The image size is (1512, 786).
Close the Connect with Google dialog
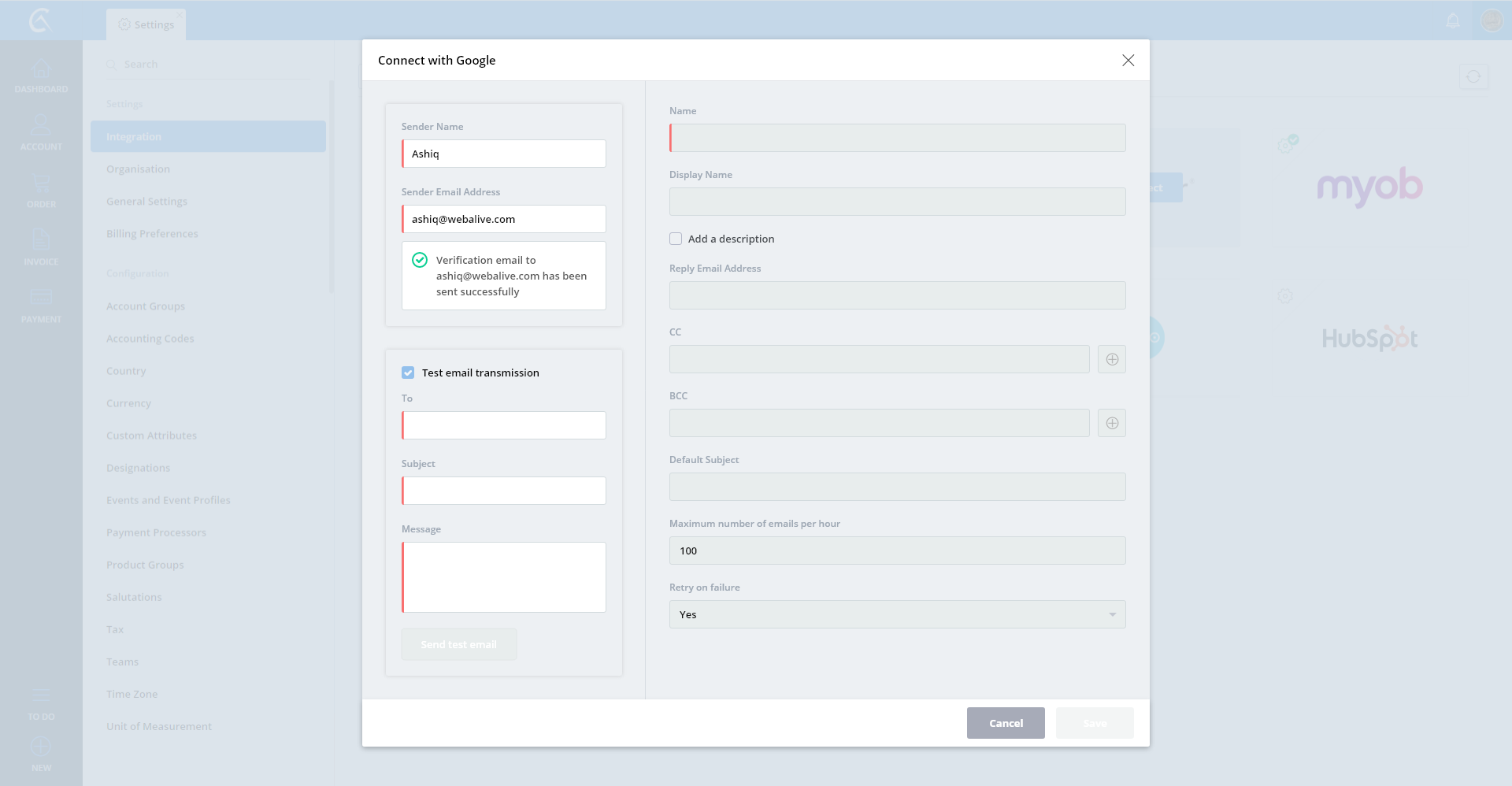pos(1128,61)
